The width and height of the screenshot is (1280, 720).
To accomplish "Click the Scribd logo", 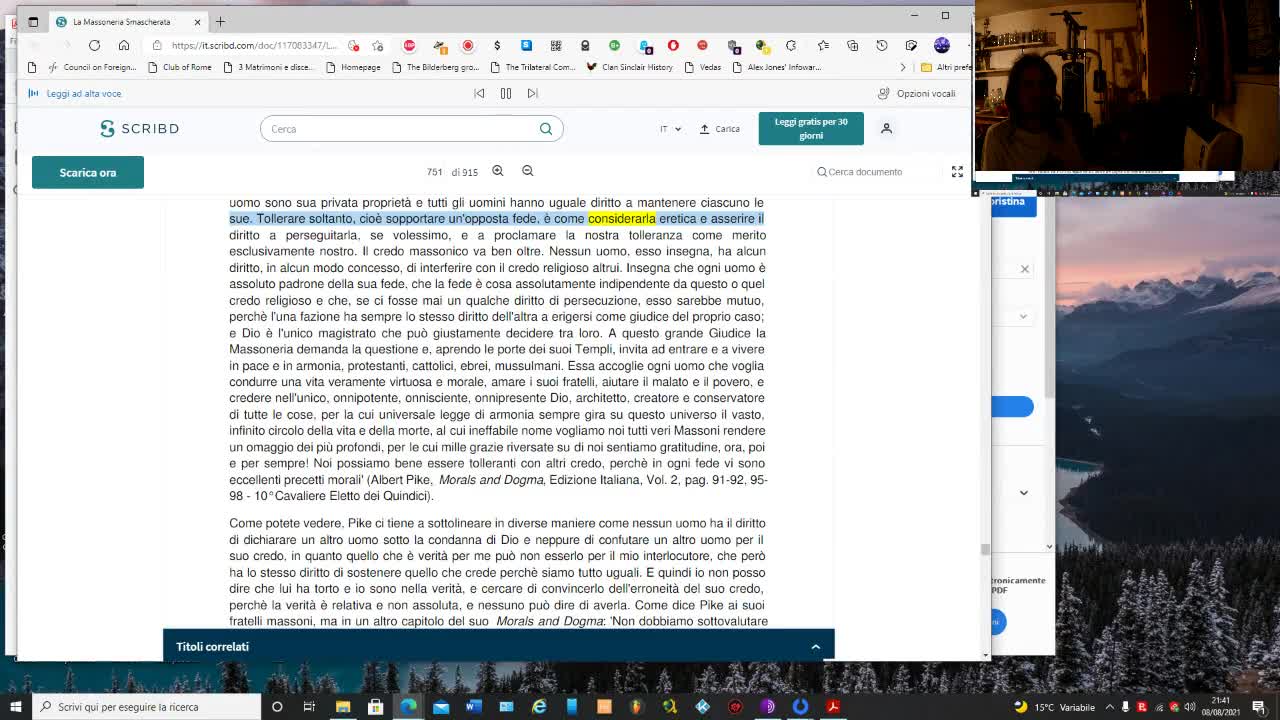I will point(139,128).
